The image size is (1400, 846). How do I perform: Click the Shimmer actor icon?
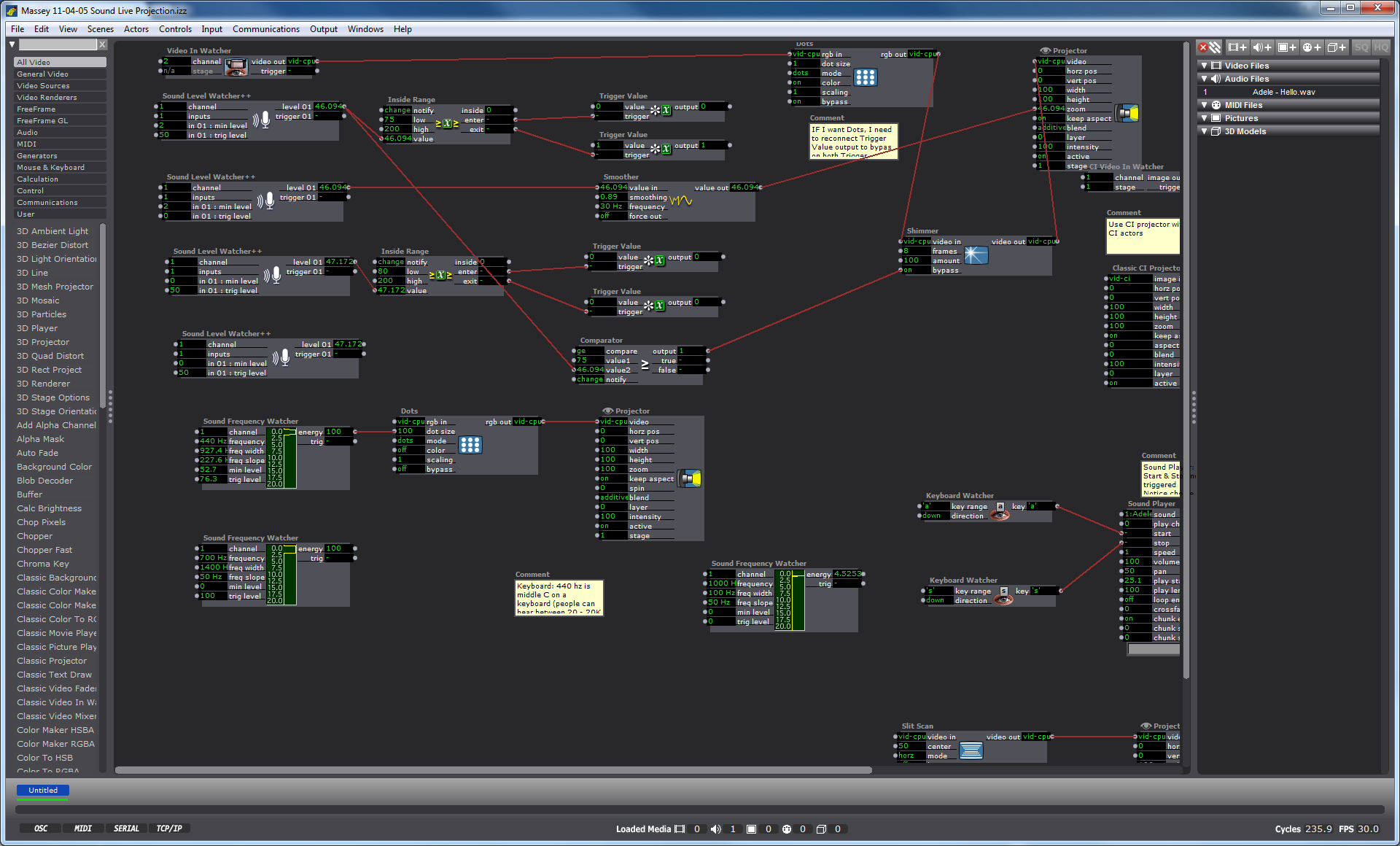(976, 255)
